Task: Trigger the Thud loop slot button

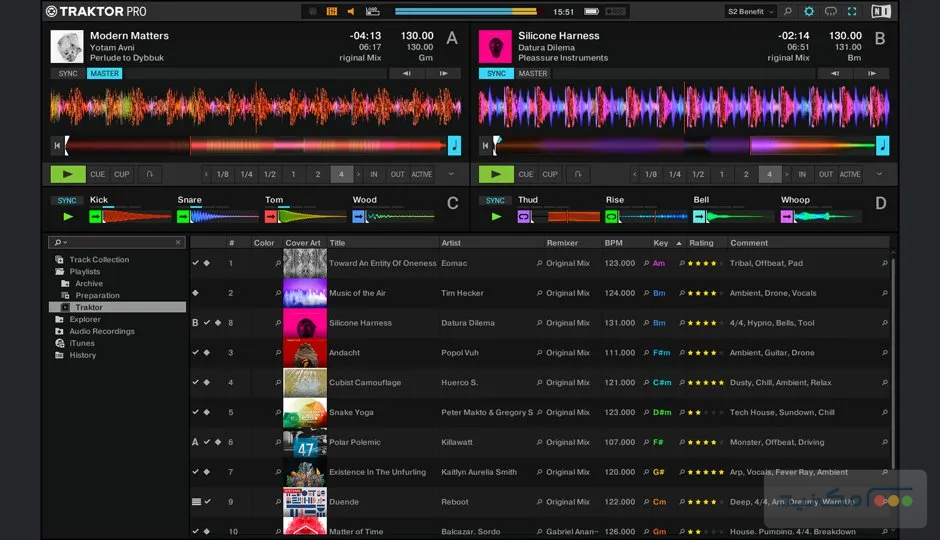Action: 523,216
